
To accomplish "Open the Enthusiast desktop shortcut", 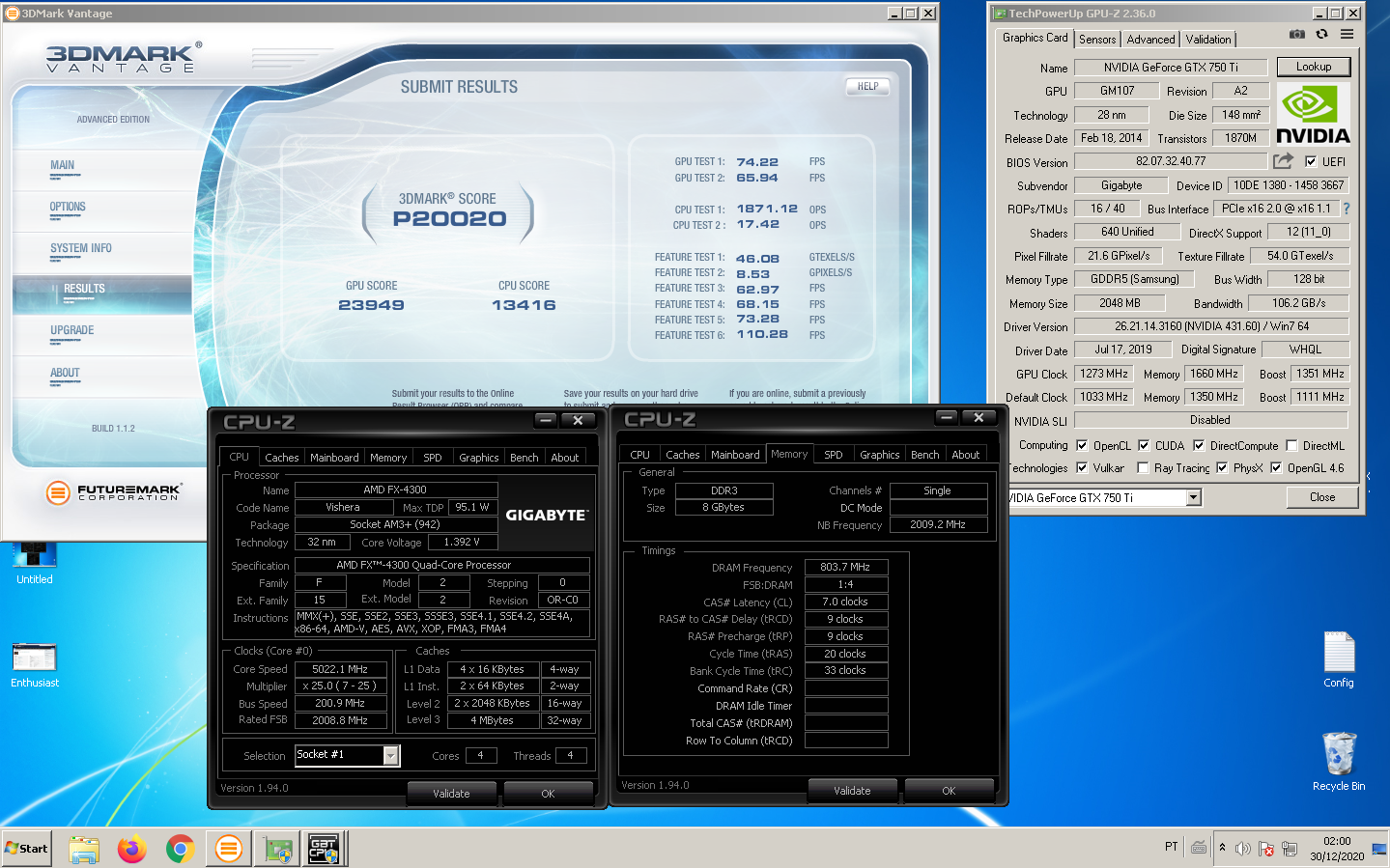I will [35, 666].
